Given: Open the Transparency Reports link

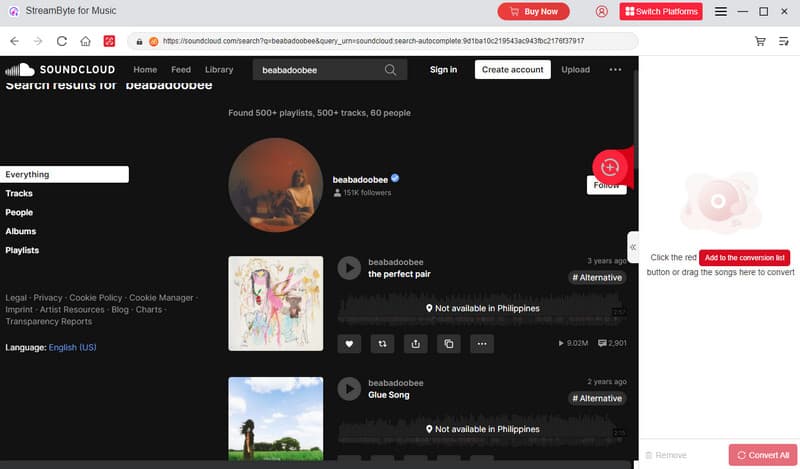Looking at the screenshot, I should pyautogui.click(x=48, y=322).
